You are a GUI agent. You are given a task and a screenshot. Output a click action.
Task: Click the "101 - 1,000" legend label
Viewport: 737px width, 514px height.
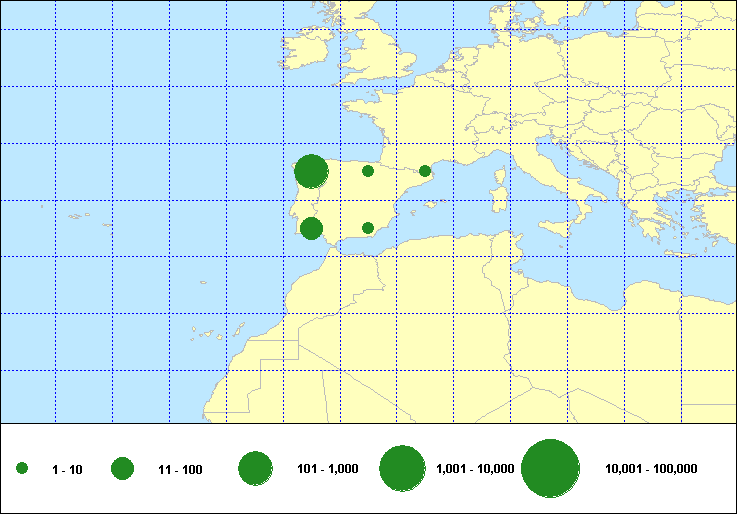(328, 469)
